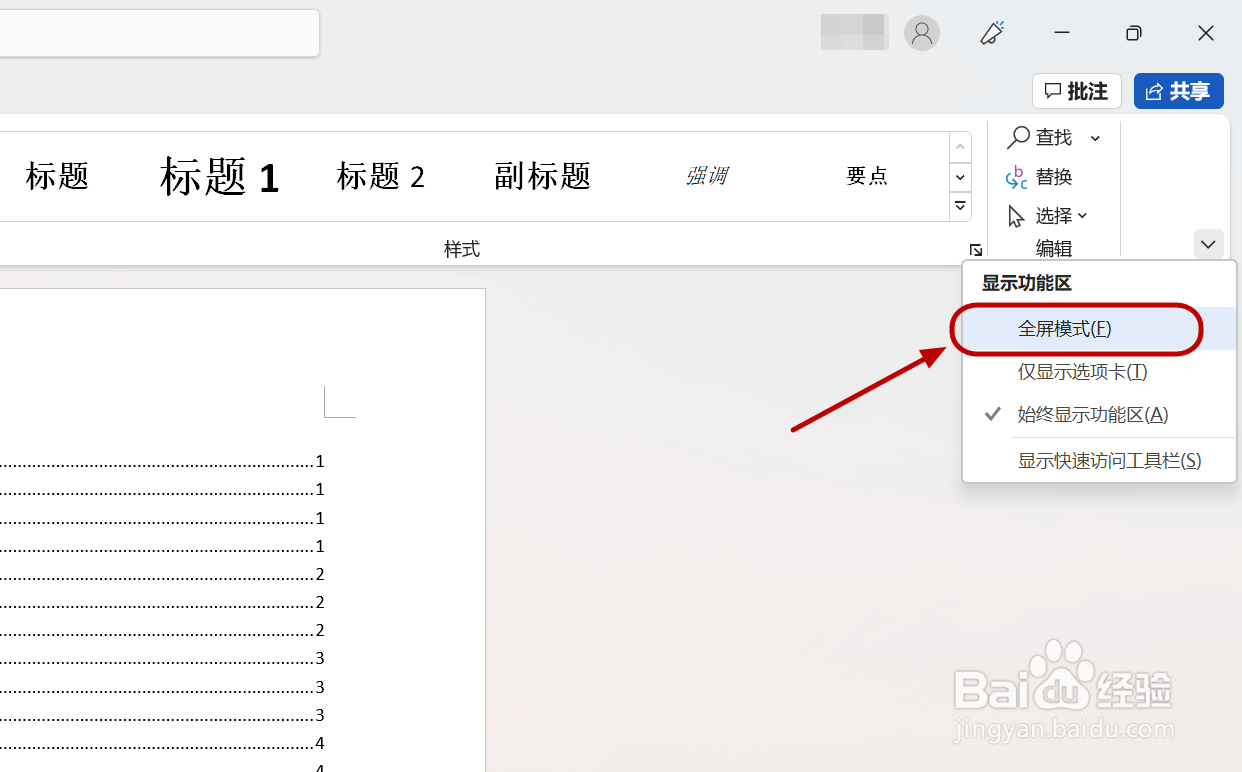Click the user account avatar icon
1242x772 pixels.
click(921, 33)
